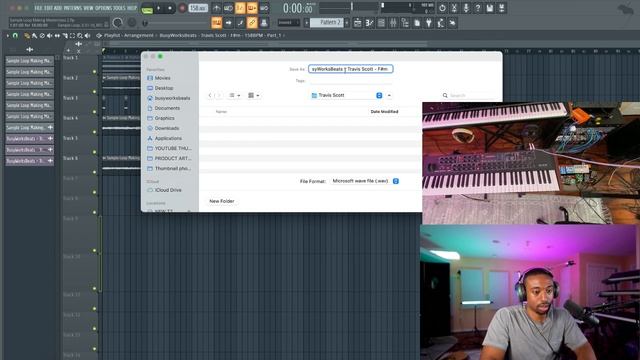The image size is (640, 360).
Task: Click the song time display
Action: pos(298,8)
